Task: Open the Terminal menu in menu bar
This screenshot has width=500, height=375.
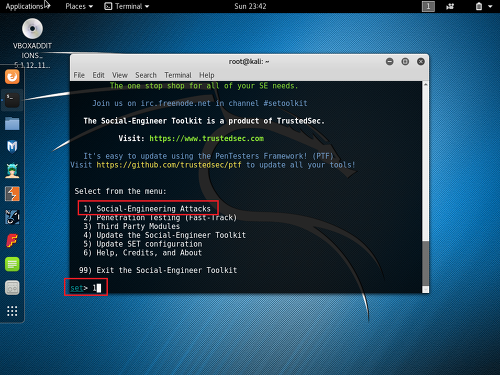Action: pyautogui.click(x=178, y=75)
